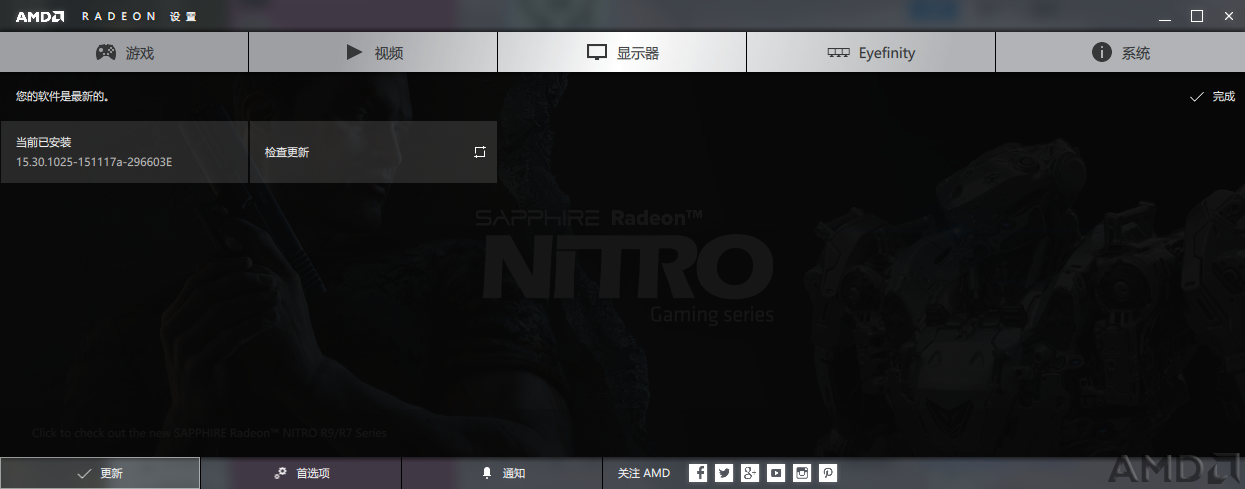The width and height of the screenshot is (1245, 489).
Task: Open 通知 (Notifications) in bottom bar
Action: pyautogui.click(x=502, y=473)
